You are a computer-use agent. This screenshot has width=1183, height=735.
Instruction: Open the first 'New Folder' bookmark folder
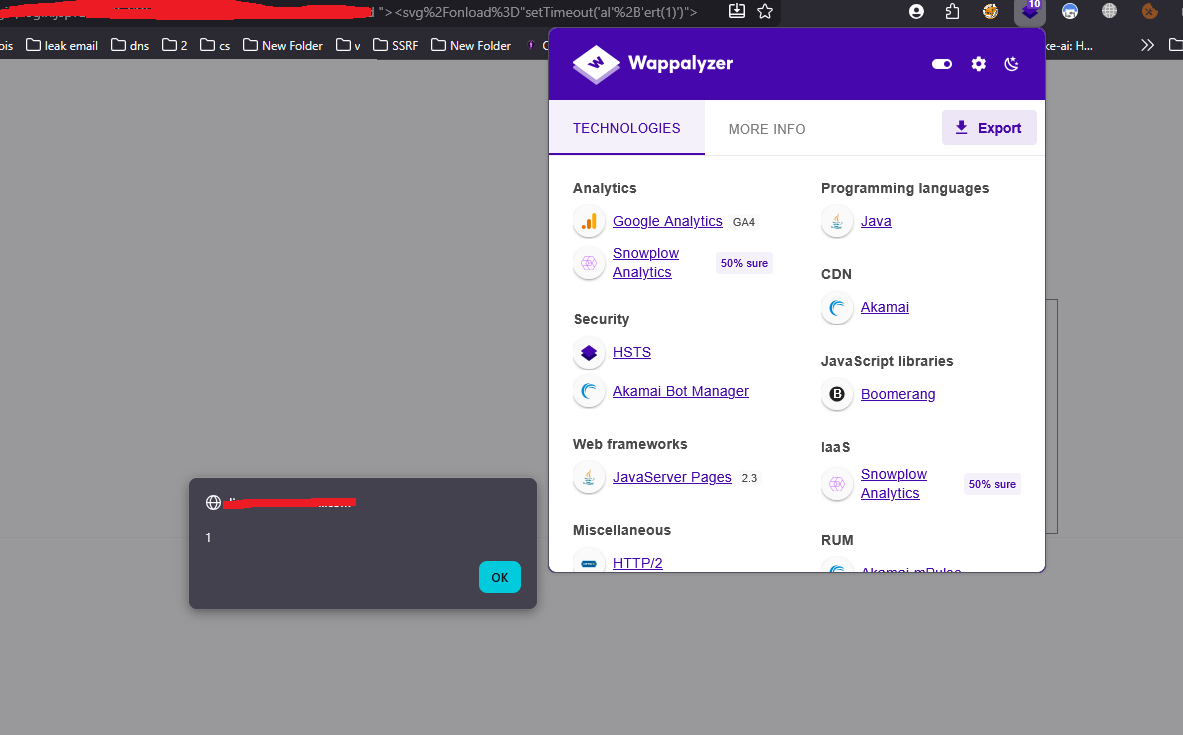coord(283,45)
